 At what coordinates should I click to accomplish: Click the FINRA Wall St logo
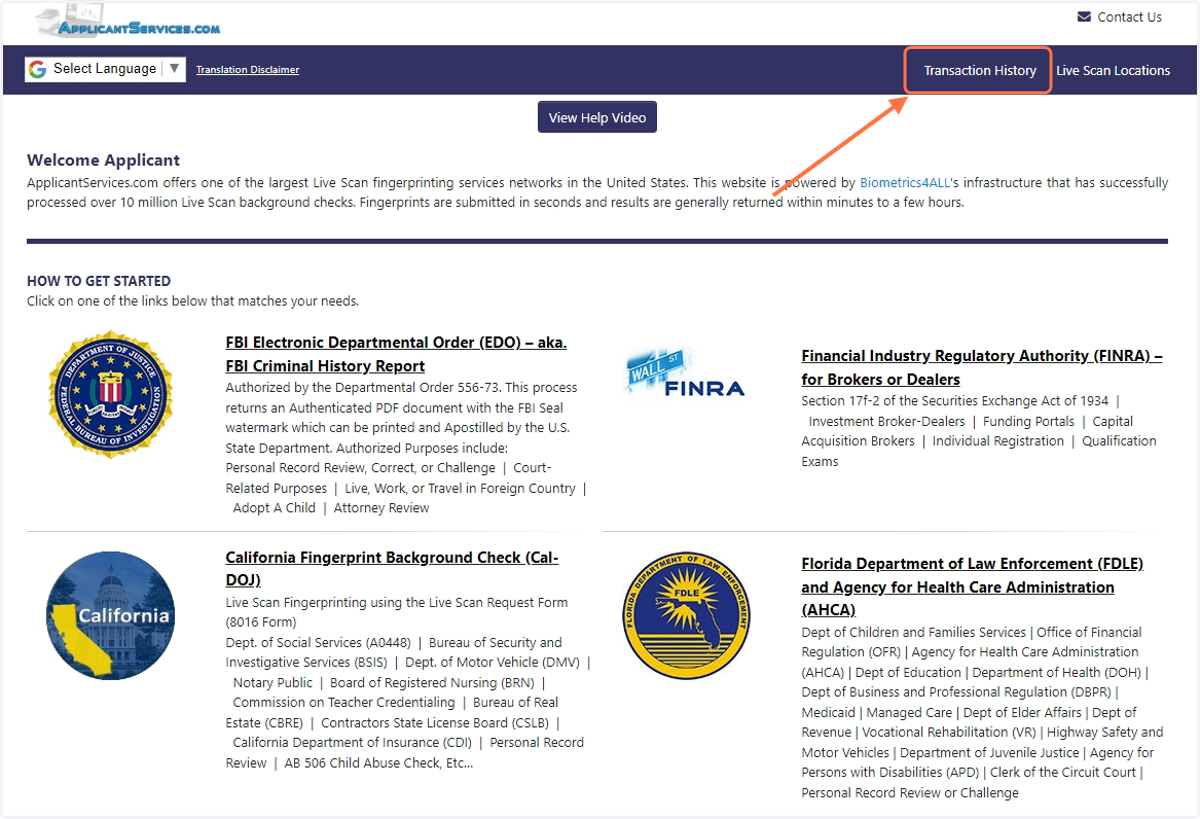point(685,373)
